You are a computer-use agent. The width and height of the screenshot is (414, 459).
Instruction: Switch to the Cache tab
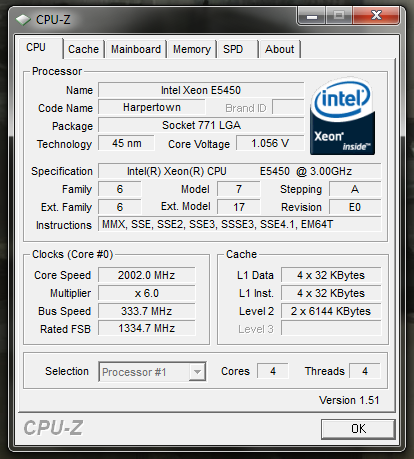point(83,49)
